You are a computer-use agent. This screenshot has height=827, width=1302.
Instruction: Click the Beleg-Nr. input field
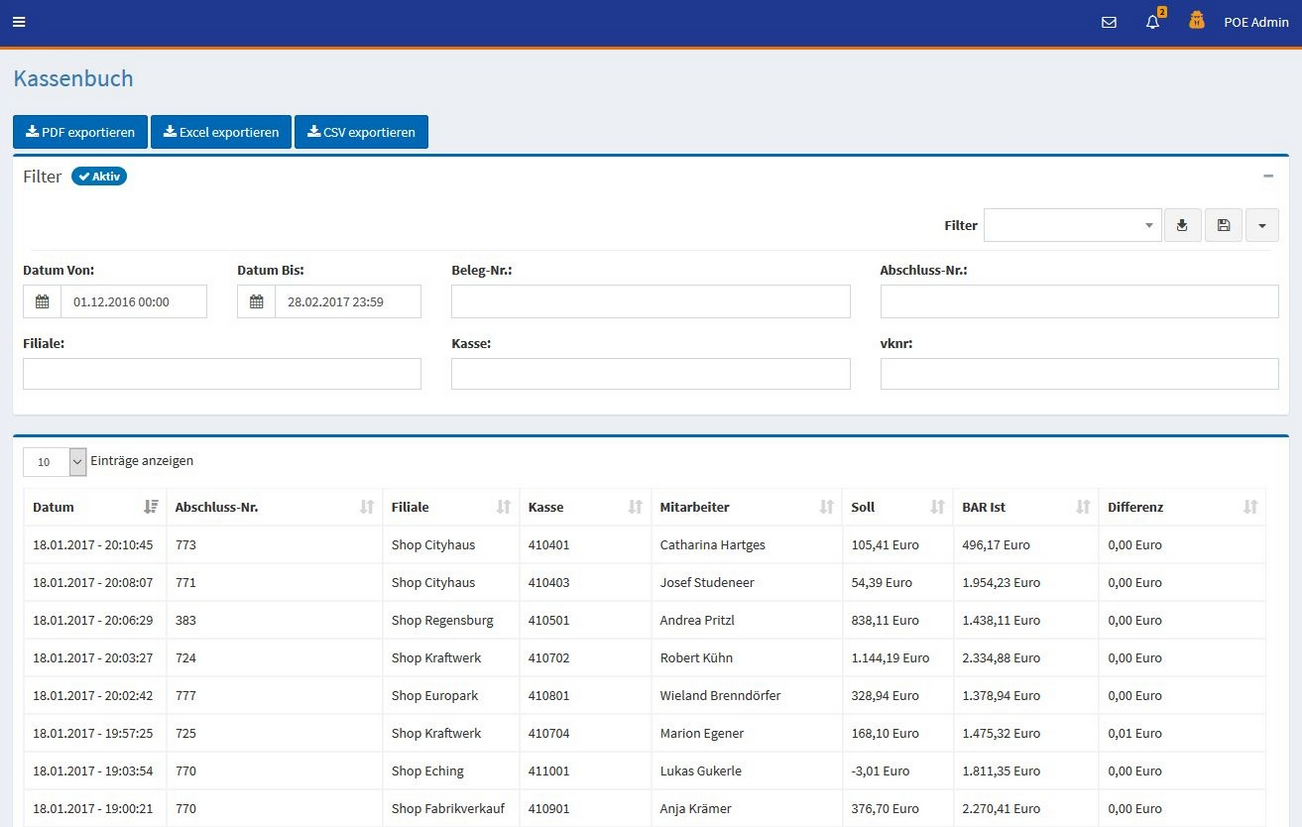click(650, 302)
